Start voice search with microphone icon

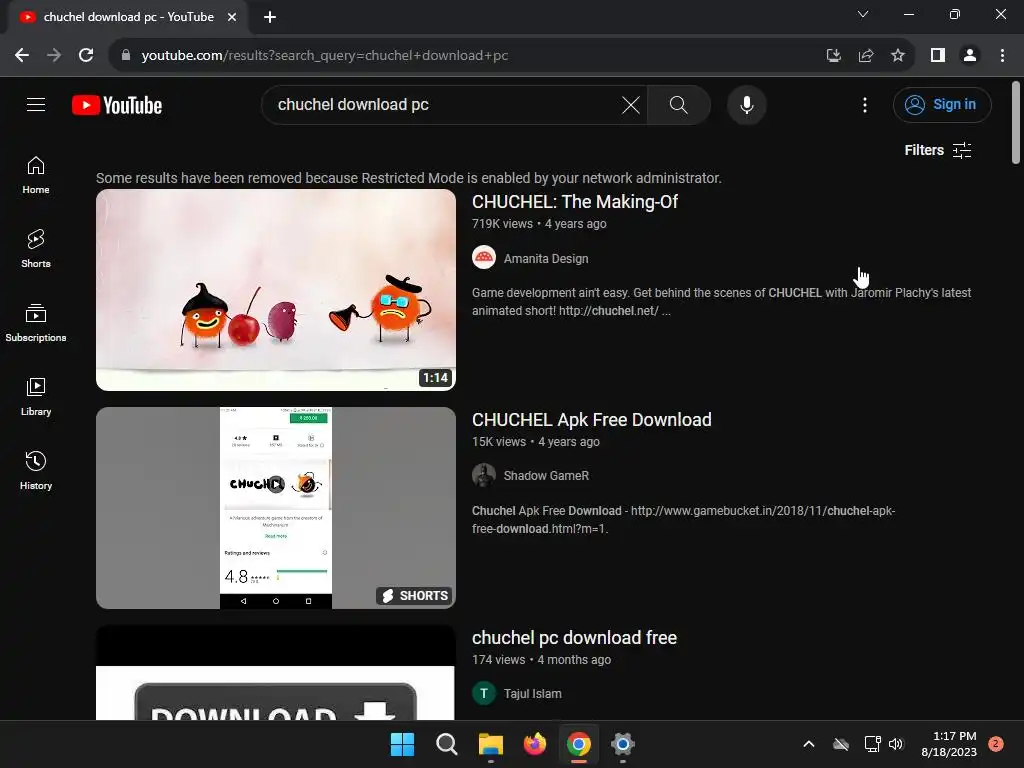click(x=746, y=104)
